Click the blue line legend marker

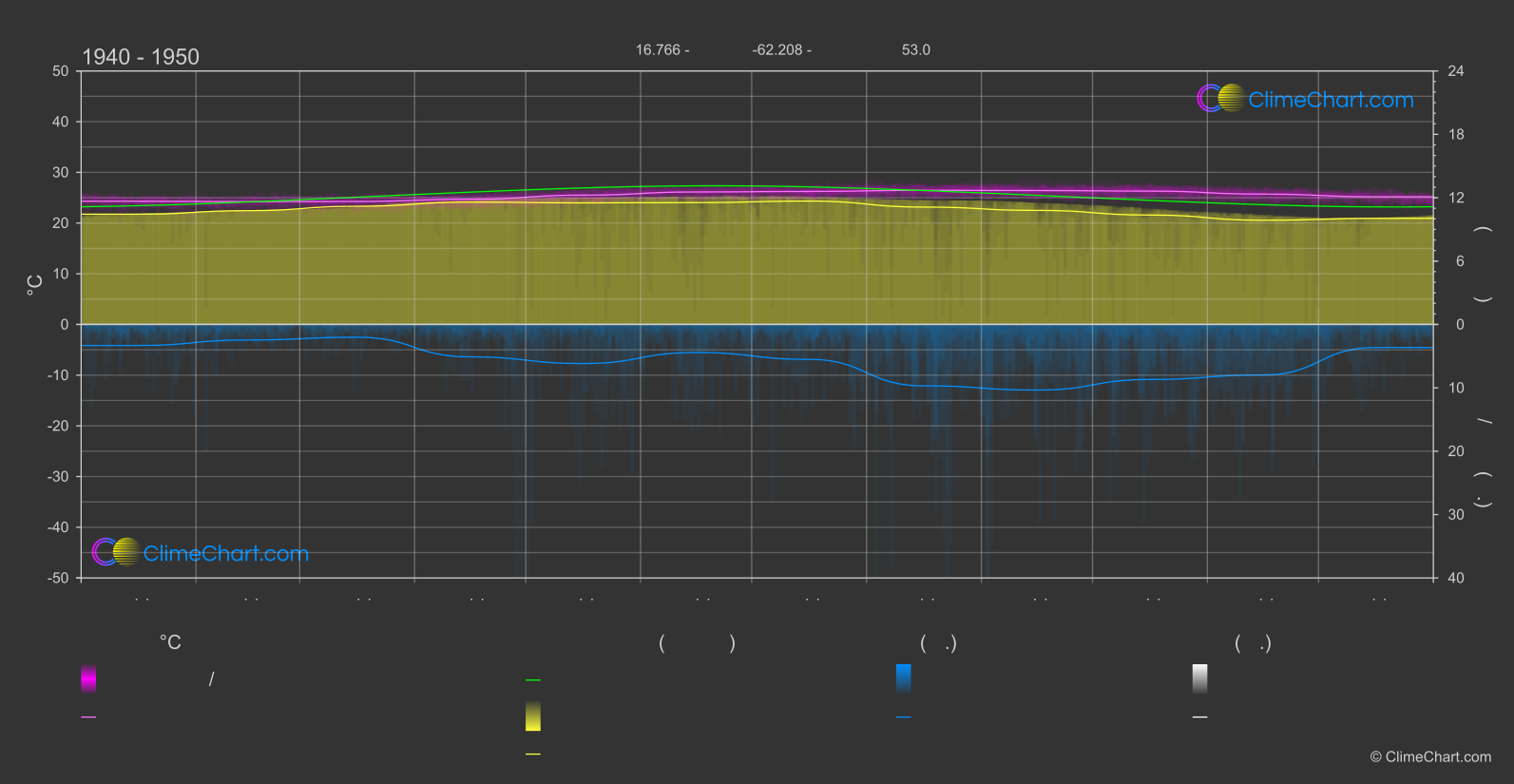tap(903, 717)
